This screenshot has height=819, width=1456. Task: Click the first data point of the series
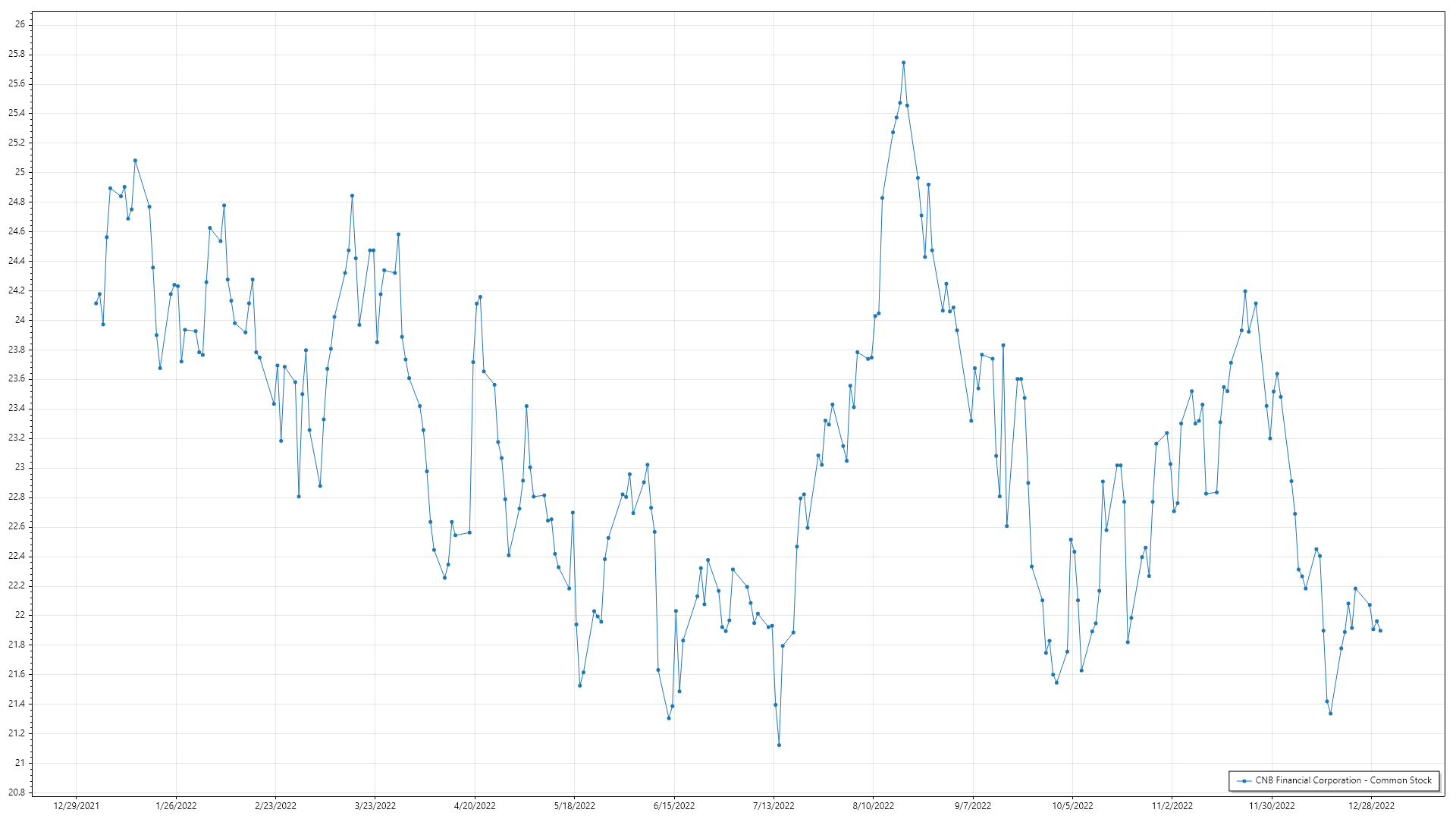(96, 303)
